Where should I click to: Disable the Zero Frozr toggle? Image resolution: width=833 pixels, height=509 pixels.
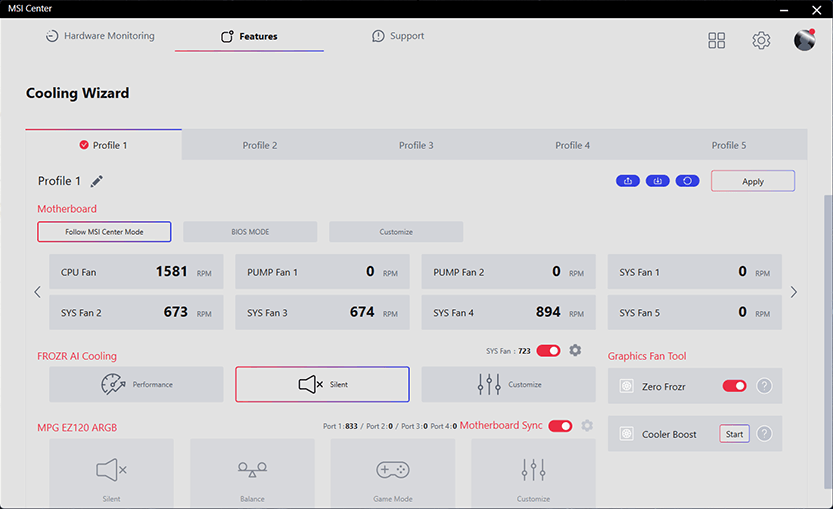(x=734, y=386)
